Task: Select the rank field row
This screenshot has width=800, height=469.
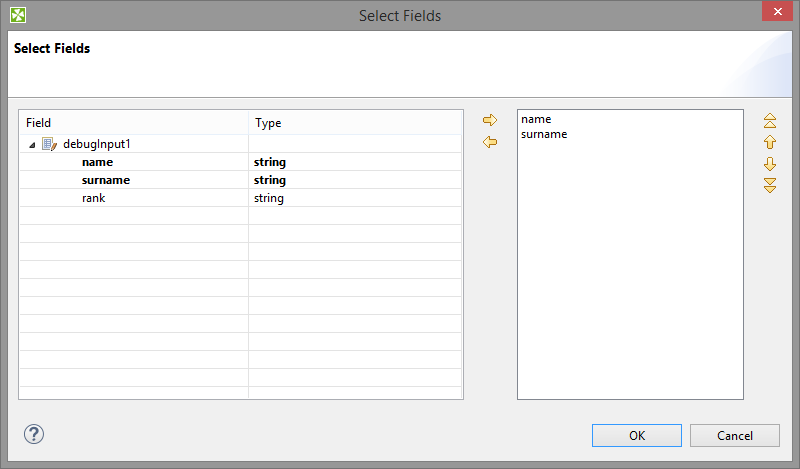Action: point(94,198)
